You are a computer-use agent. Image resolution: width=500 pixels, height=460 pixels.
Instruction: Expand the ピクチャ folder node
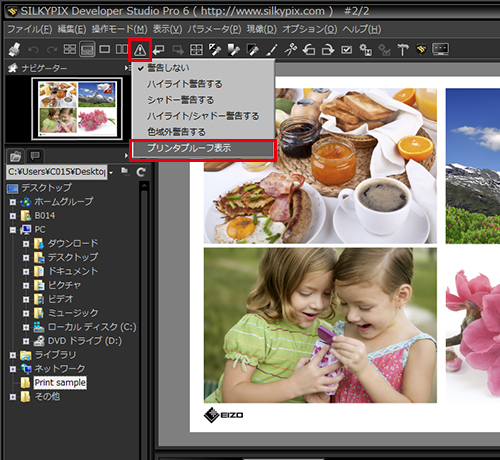(x=26, y=286)
